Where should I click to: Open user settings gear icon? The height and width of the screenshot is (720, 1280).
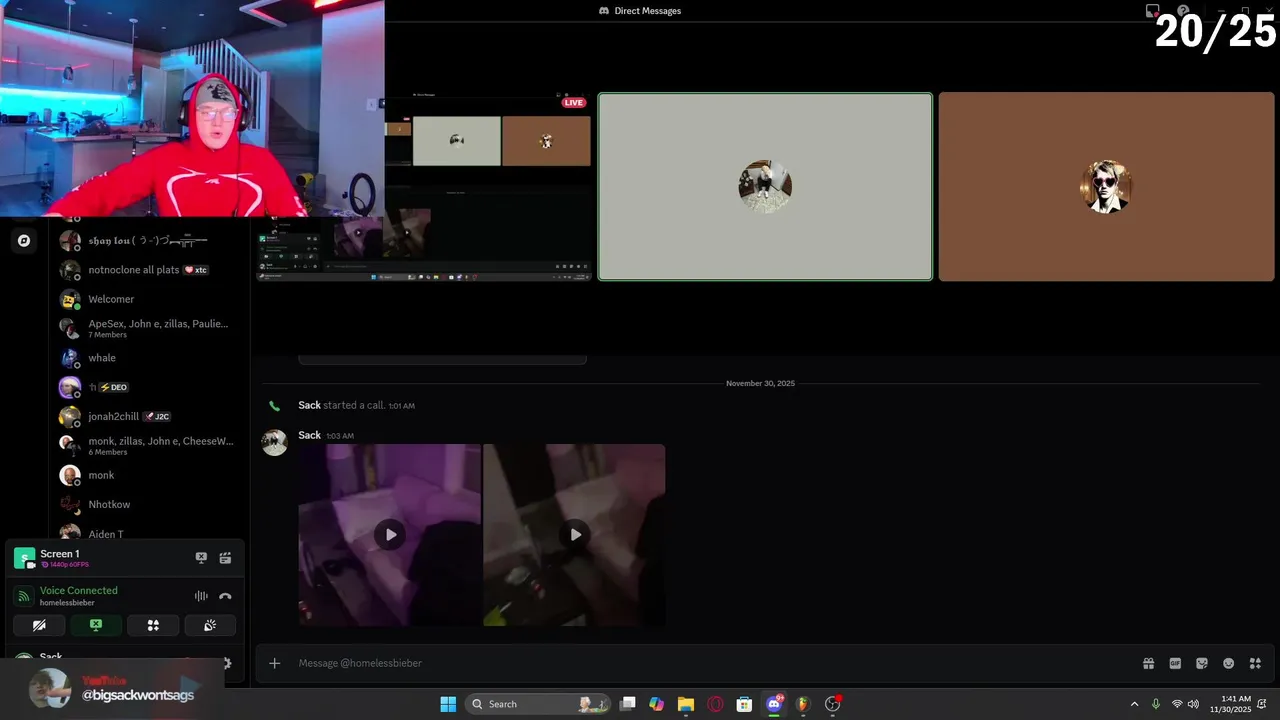pos(227,662)
